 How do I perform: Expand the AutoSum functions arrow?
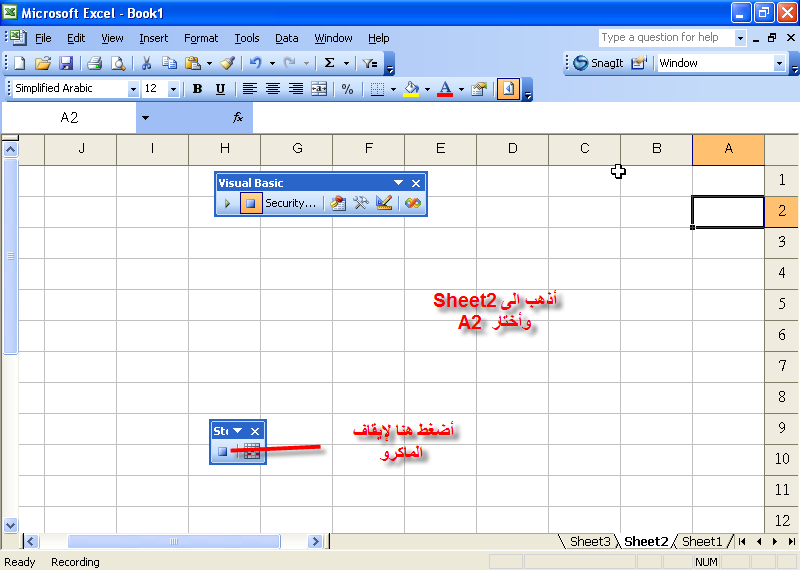(x=346, y=63)
